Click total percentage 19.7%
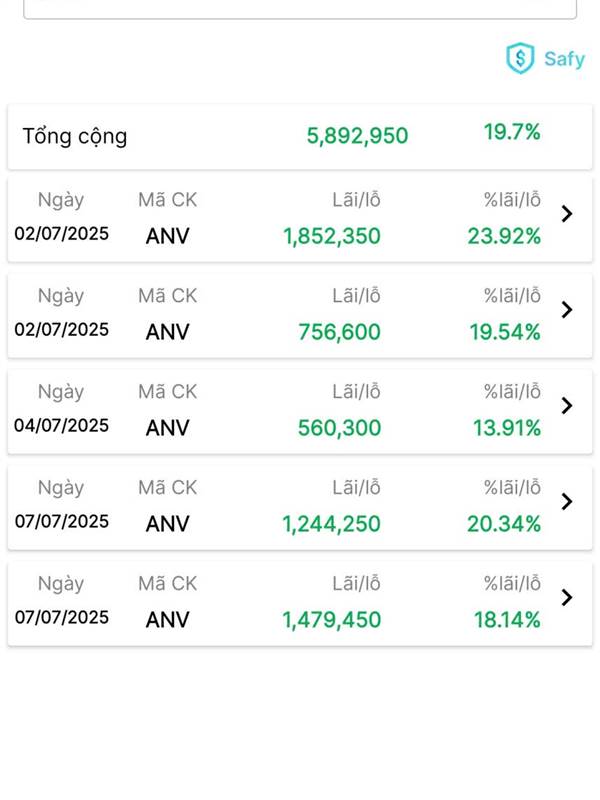Screen dimensions: 600x800 point(512,132)
